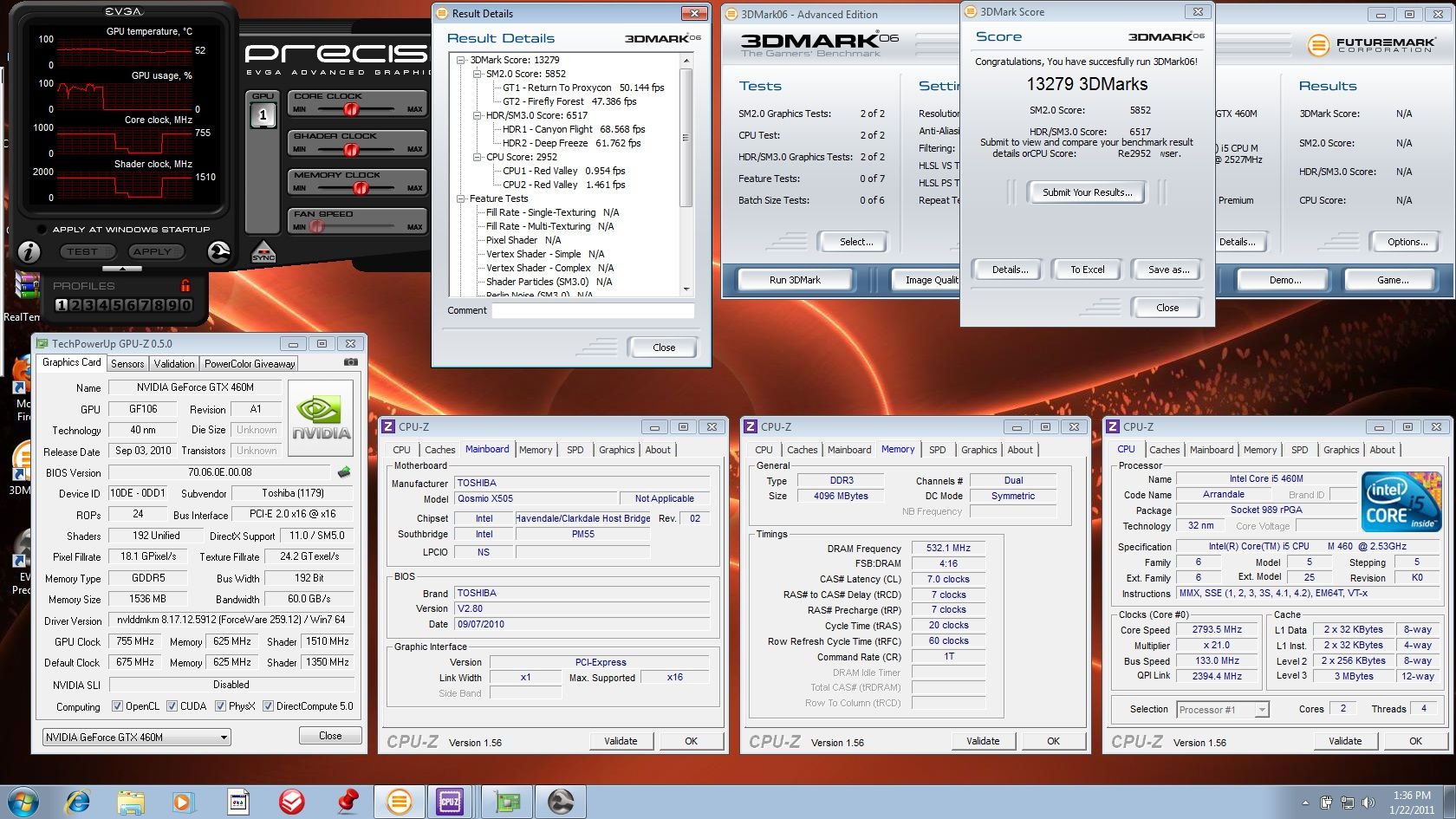1456x819 pixels.
Task: Switch to CPU-Z in the taskbar
Action: 450,802
